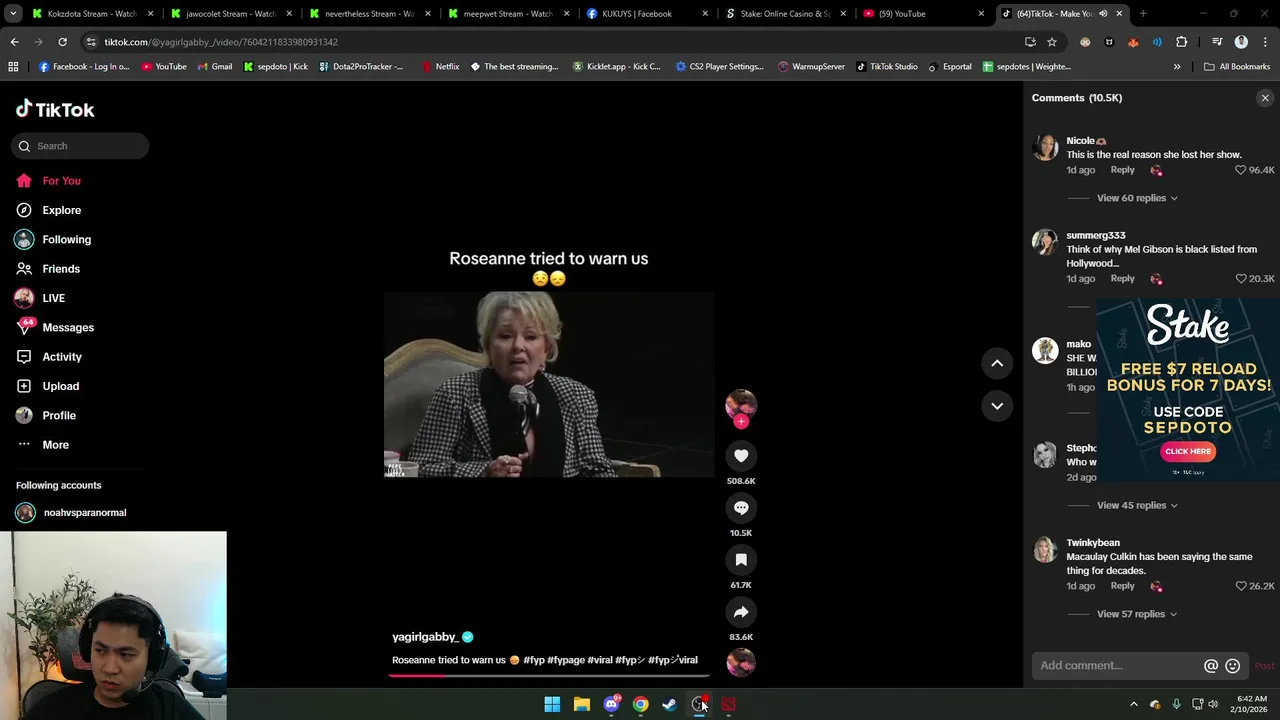Open yagirlgabby_ creator profile name

(x=425, y=637)
